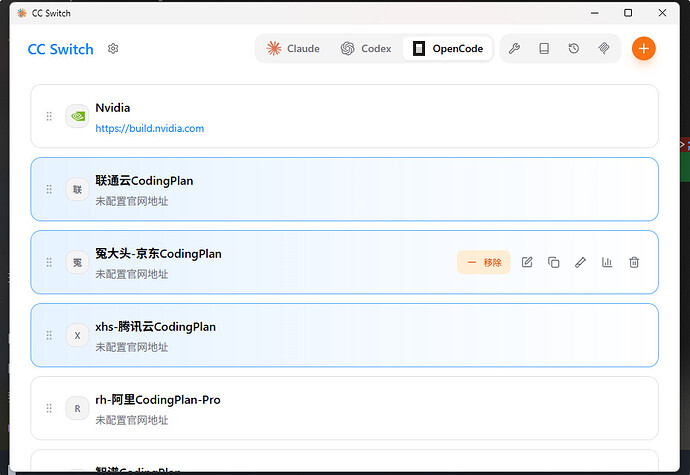Click the CC Switch blue title

pyautogui.click(x=60, y=49)
